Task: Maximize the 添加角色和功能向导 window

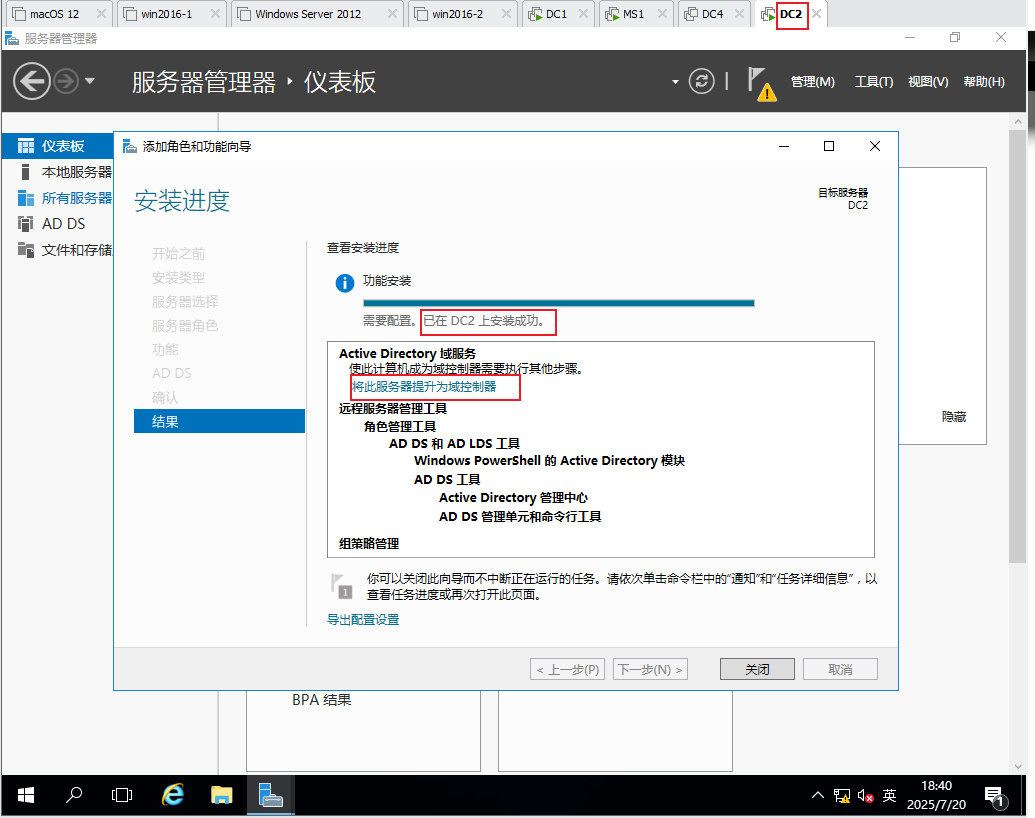Action: 829,146
